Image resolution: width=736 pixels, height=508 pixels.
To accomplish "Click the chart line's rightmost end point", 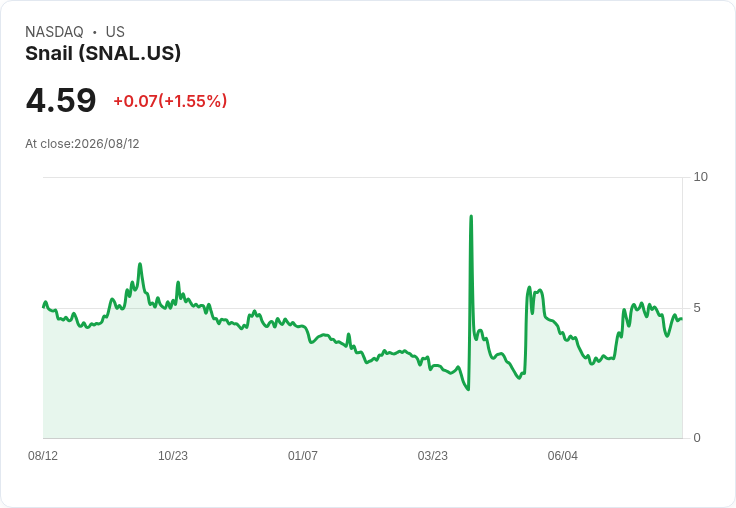I will [x=682, y=319].
